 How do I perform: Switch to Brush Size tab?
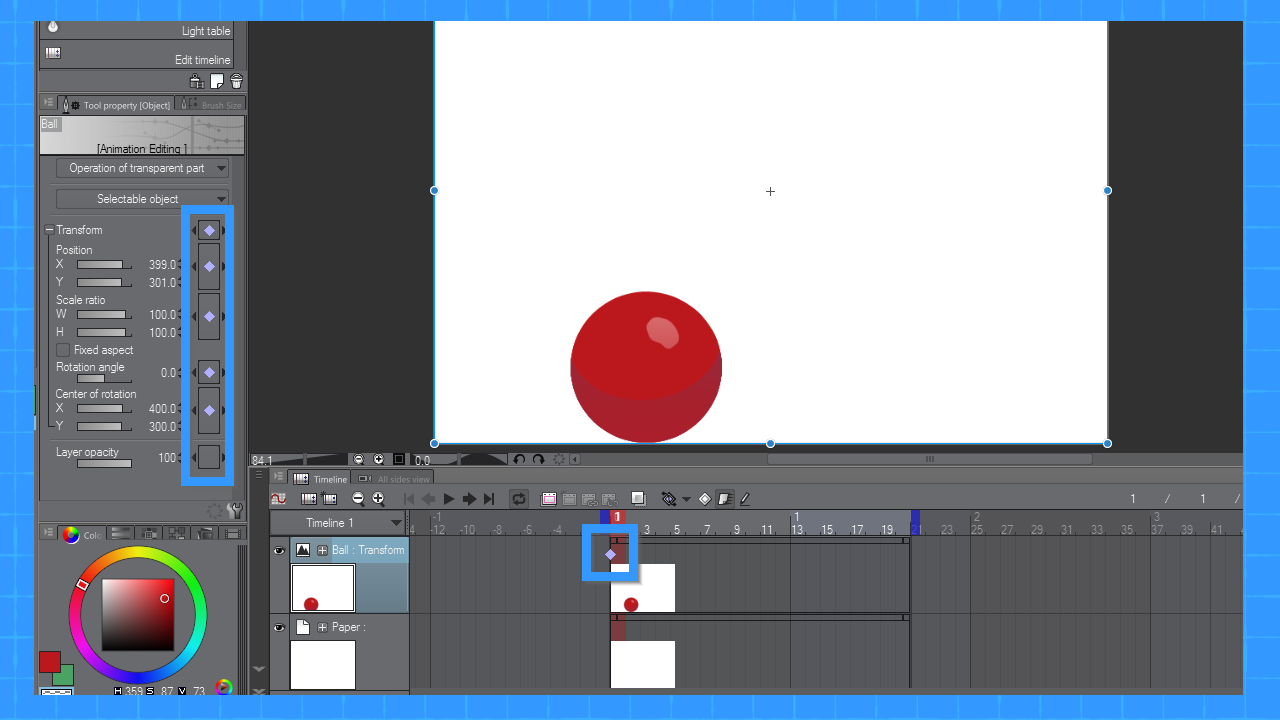click(213, 105)
